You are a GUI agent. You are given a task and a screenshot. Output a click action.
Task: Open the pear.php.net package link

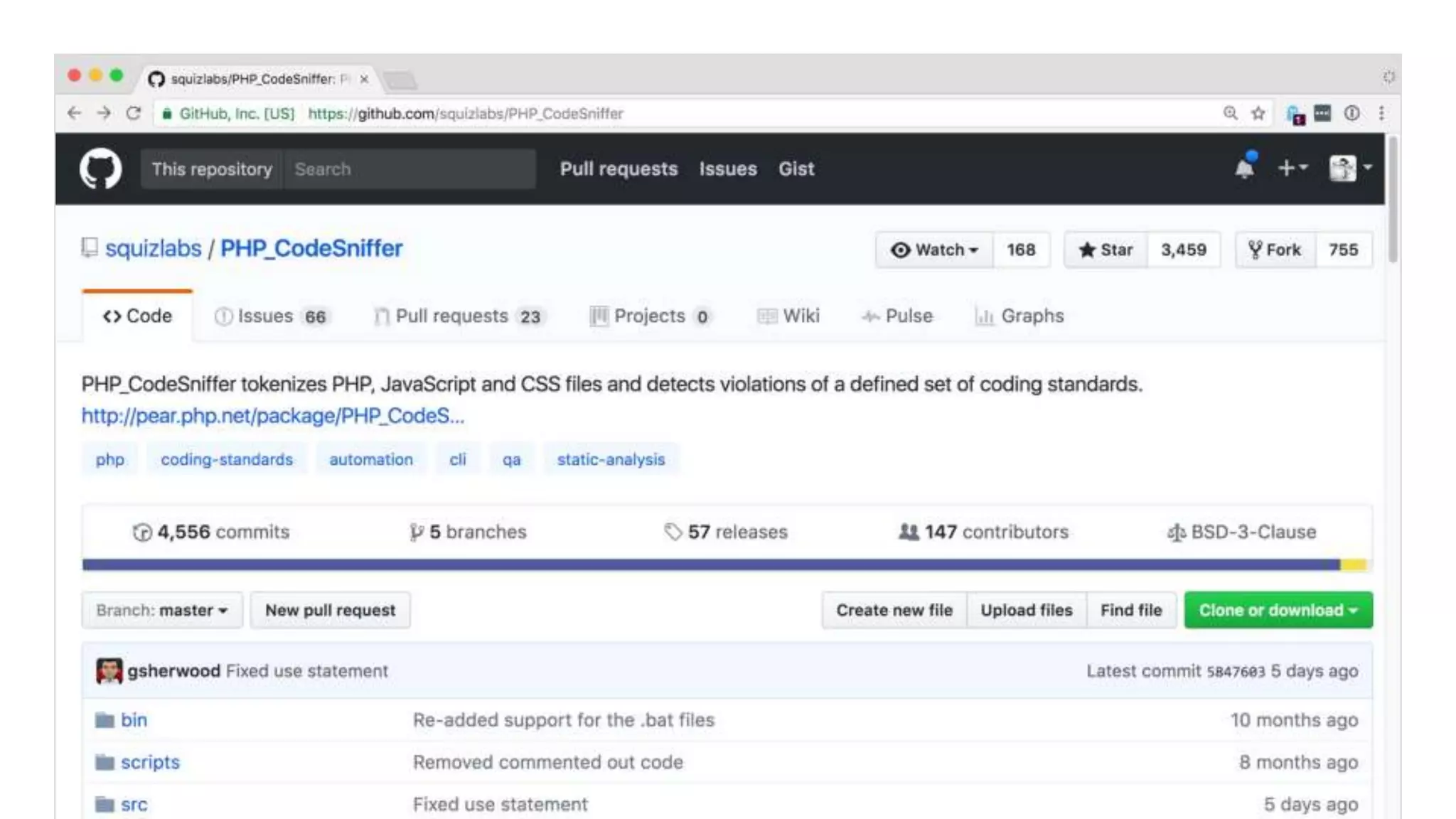272,416
